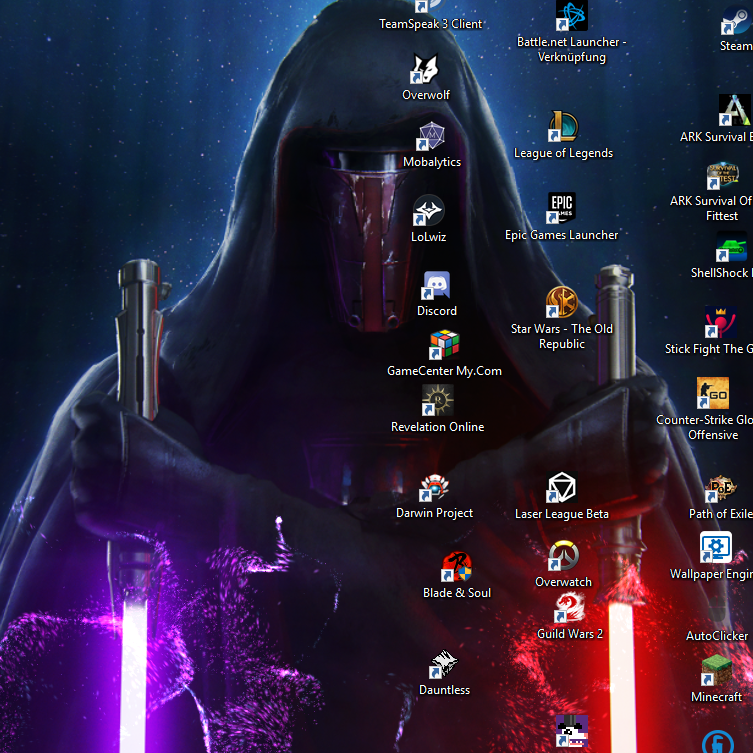Select the Overwolf desktop icon
The height and width of the screenshot is (753, 753).
(425, 68)
